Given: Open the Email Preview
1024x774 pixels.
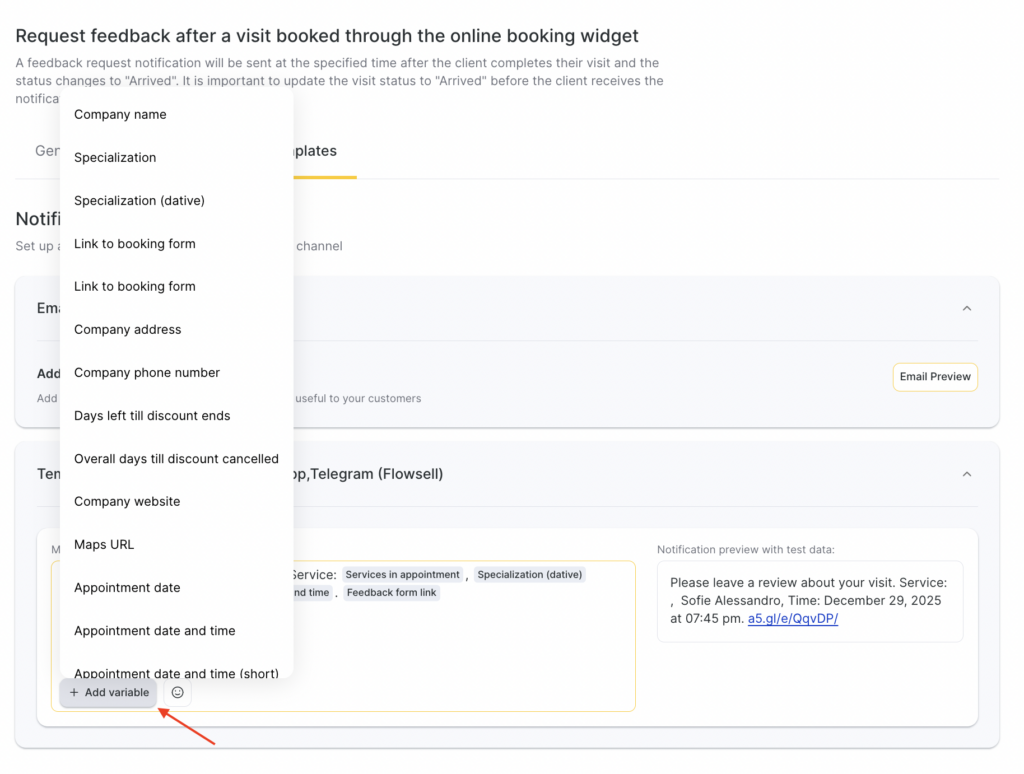Looking at the screenshot, I should pyautogui.click(x=935, y=377).
